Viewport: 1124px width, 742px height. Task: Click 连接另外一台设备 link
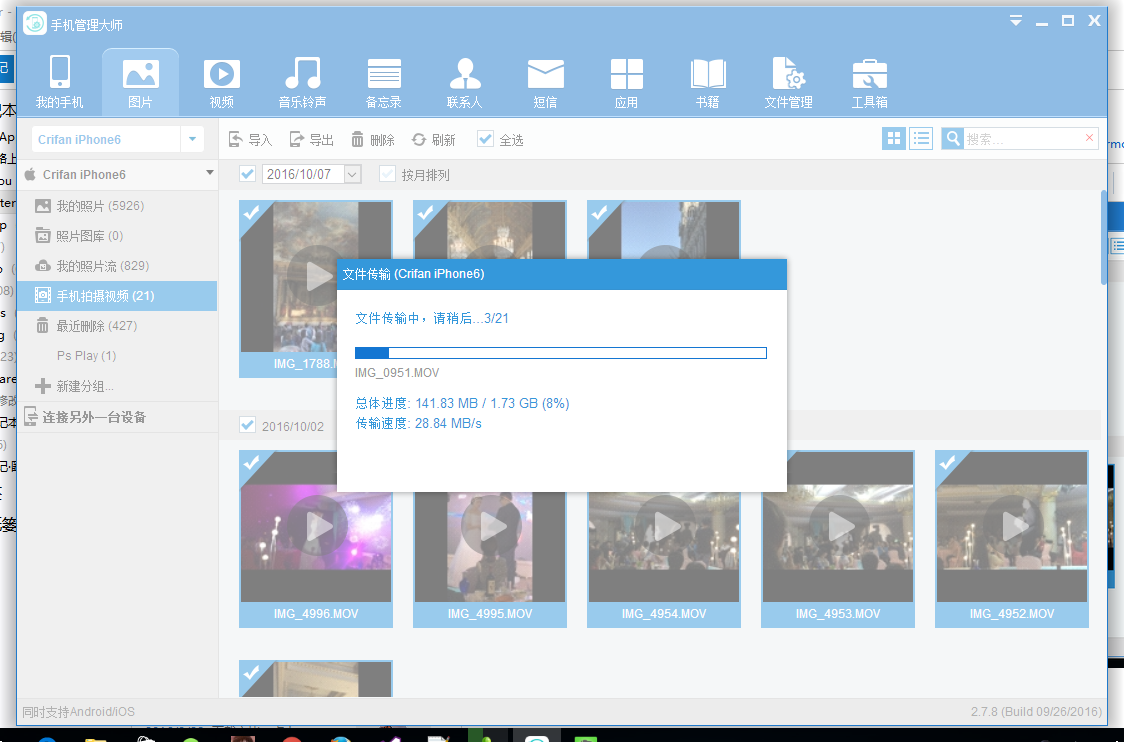tap(94, 417)
